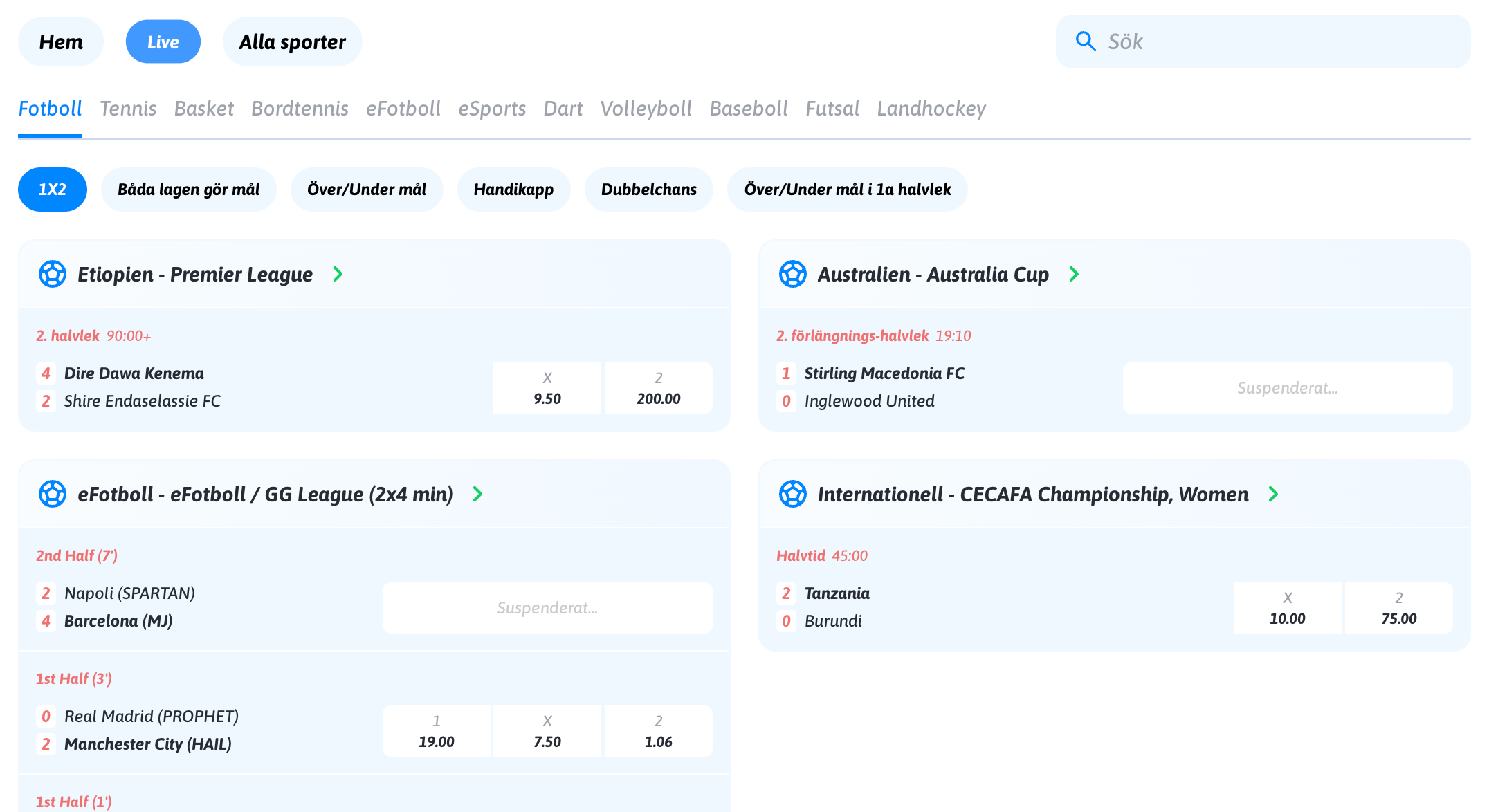Click football icon beside Etiopien Premier League
The height and width of the screenshot is (812, 1489).
coord(53,274)
